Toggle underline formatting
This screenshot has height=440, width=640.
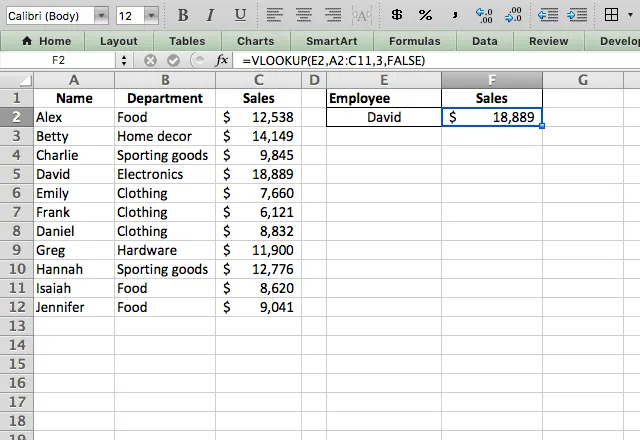(238, 15)
